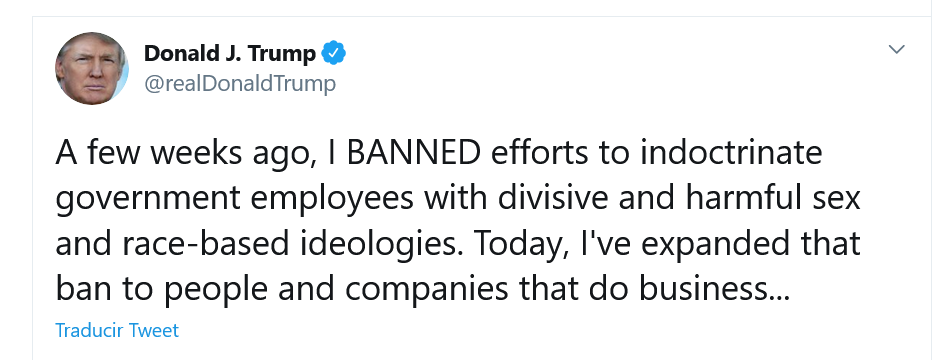Open Donald J. Trump's profile picture
934x360 pixels.
(92, 69)
